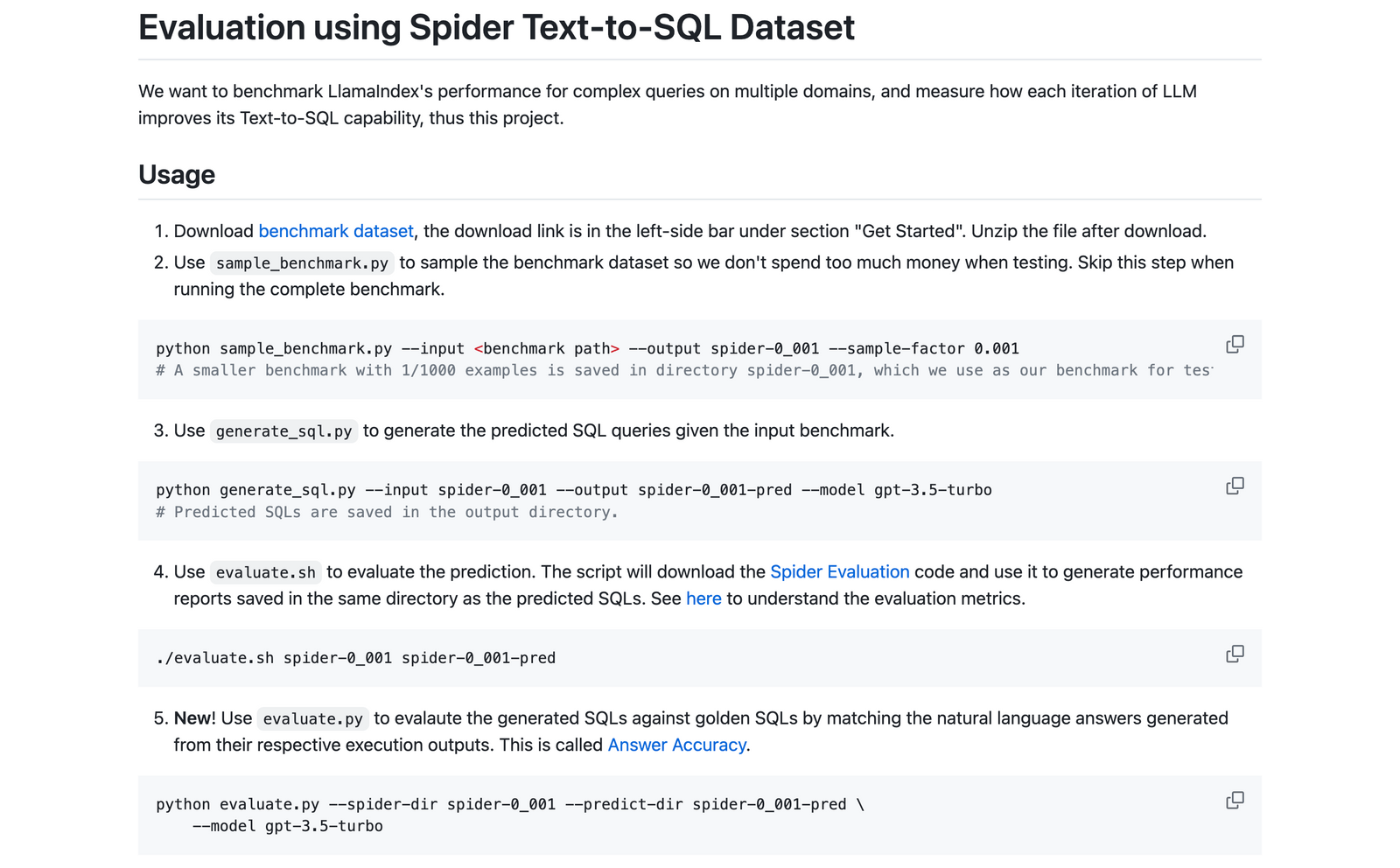Open the Spider Evaluation link

tap(838, 571)
